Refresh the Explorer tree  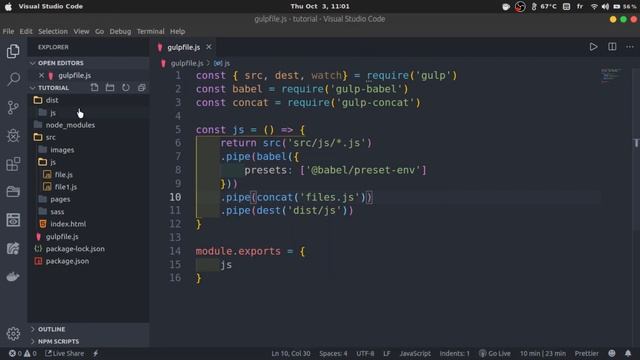126,87
